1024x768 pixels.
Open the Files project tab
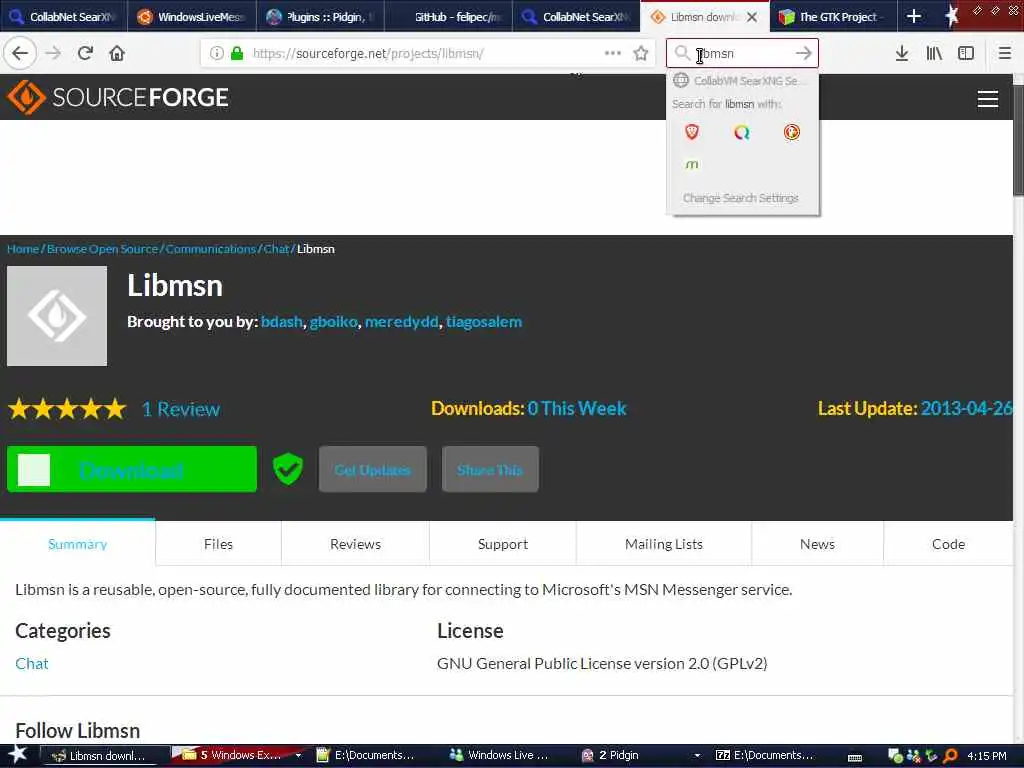(218, 544)
